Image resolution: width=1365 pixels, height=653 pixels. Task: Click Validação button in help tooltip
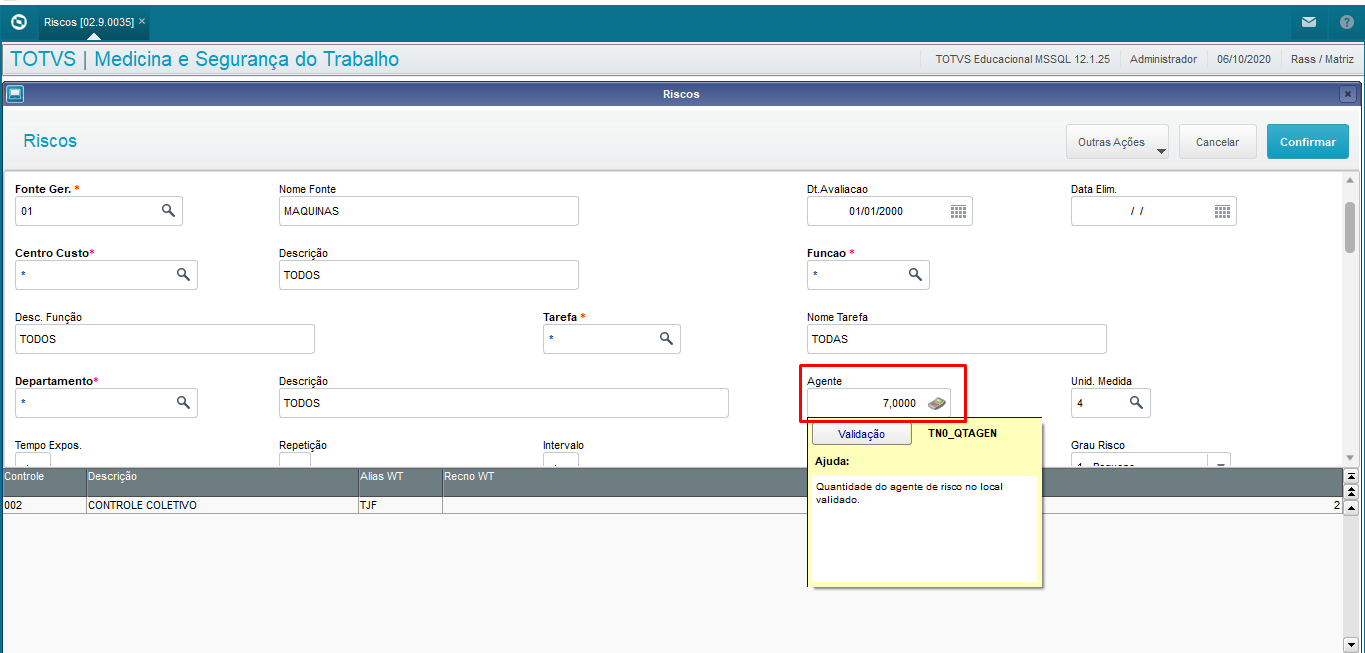(861, 434)
